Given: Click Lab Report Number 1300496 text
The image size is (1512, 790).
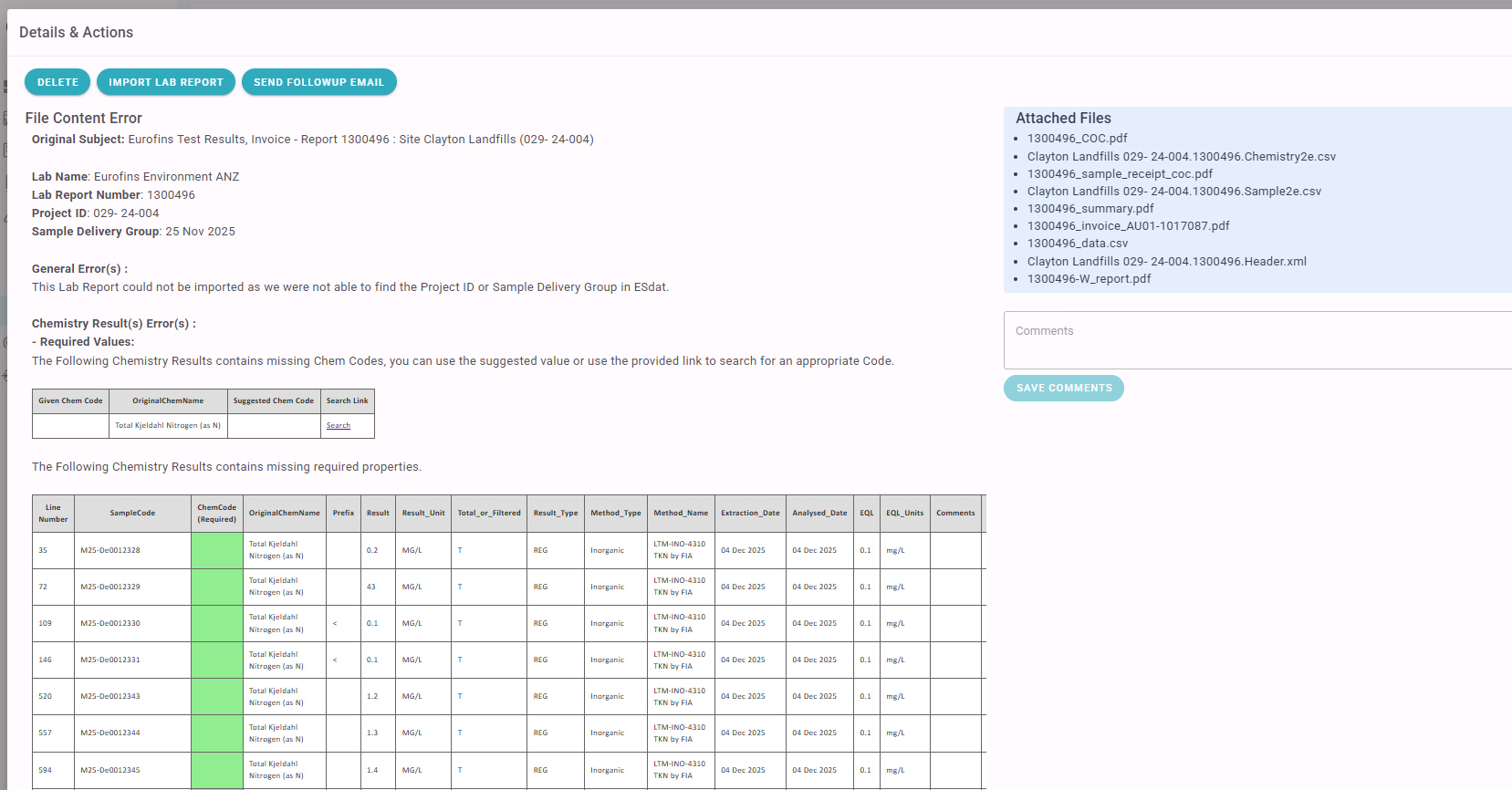Looking at the screenshot, I should pyautogui.click(x=113, y=195).
